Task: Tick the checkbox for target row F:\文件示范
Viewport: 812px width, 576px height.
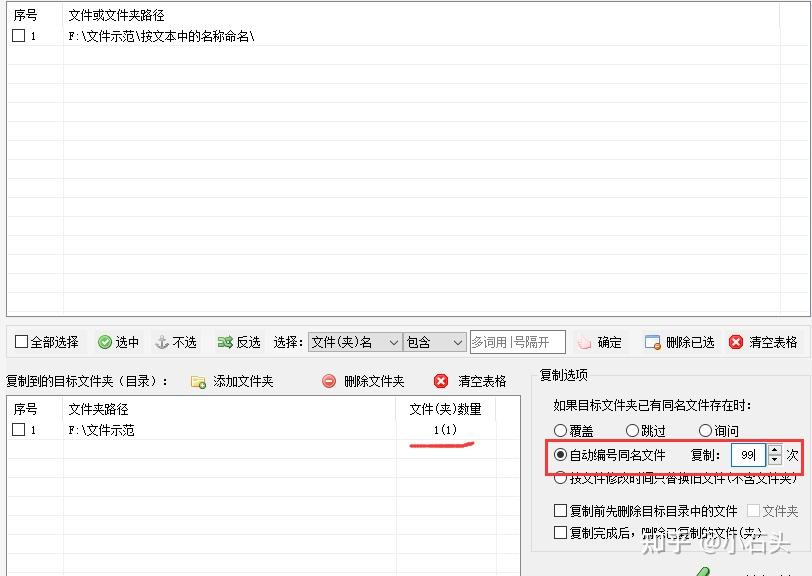Action: click(x=19, y=429)
